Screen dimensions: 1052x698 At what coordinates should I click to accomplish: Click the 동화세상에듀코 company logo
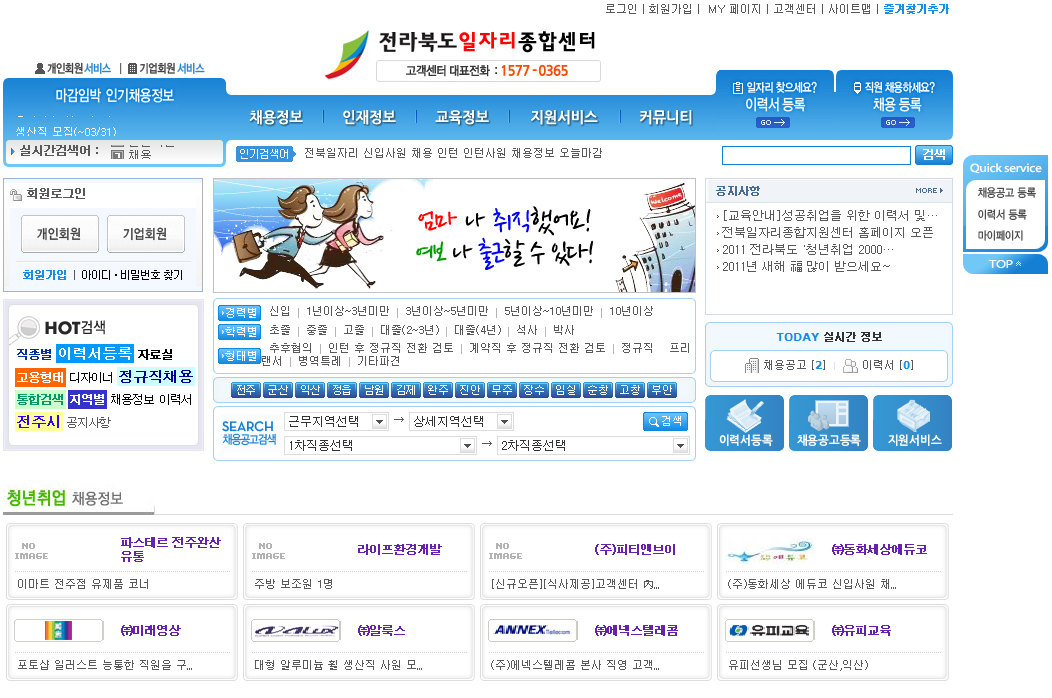tap(769, 550)
